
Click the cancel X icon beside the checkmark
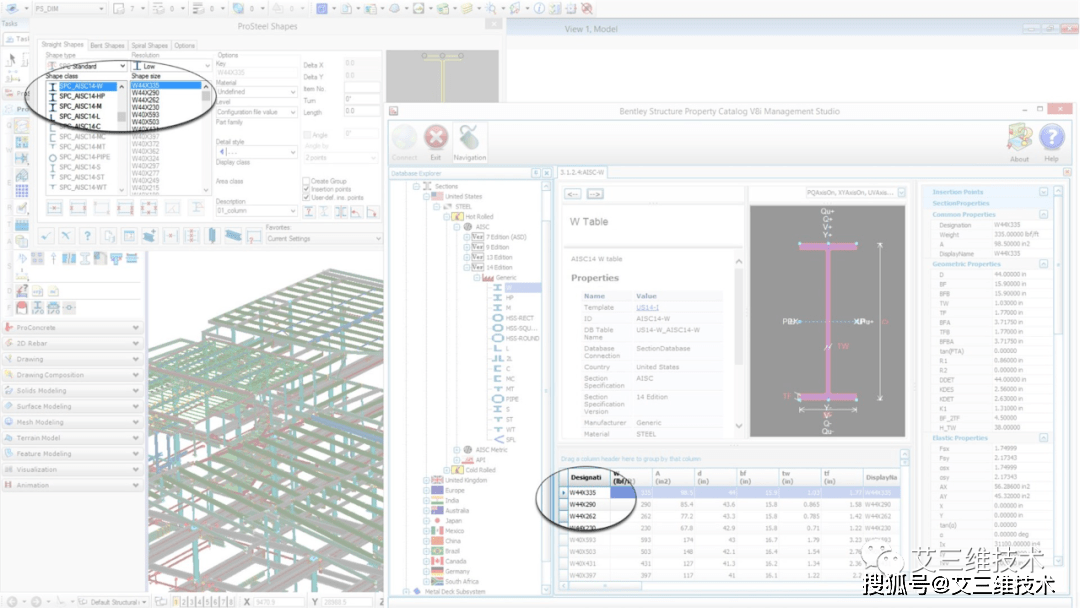66,236
